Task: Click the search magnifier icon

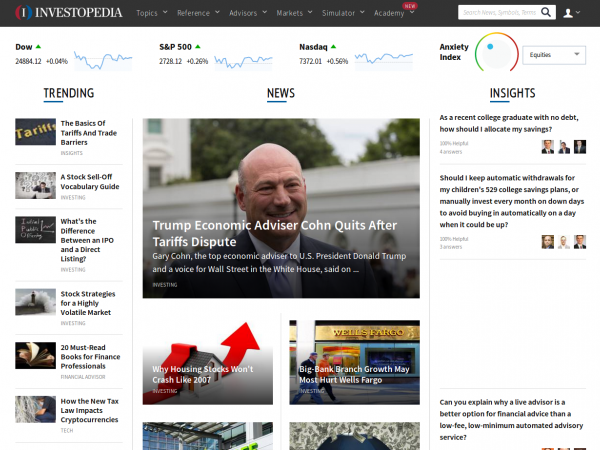Action: (546, 12)
